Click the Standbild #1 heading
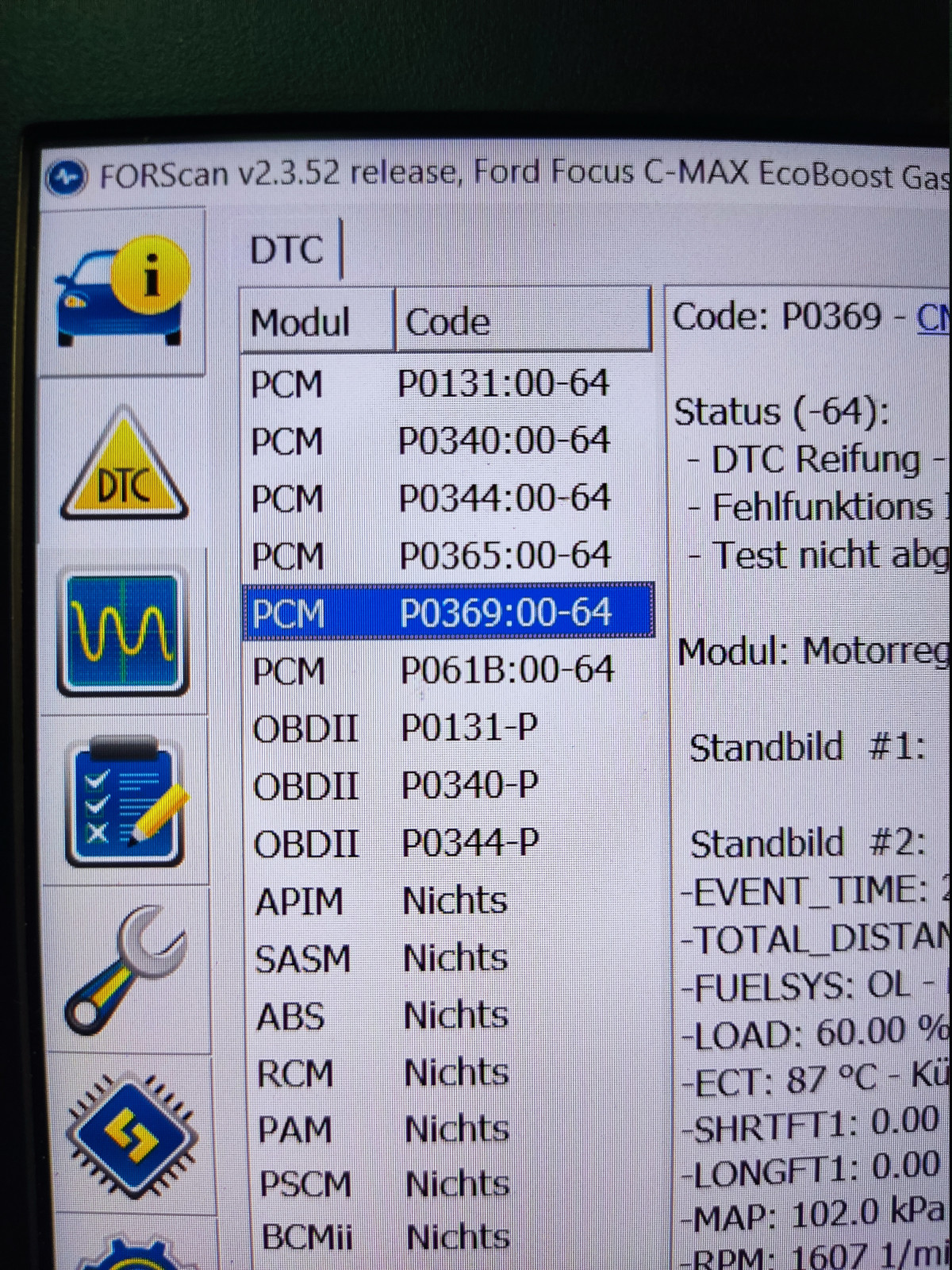This screenshot has height=1270, width=952. (x=808, y=748)
